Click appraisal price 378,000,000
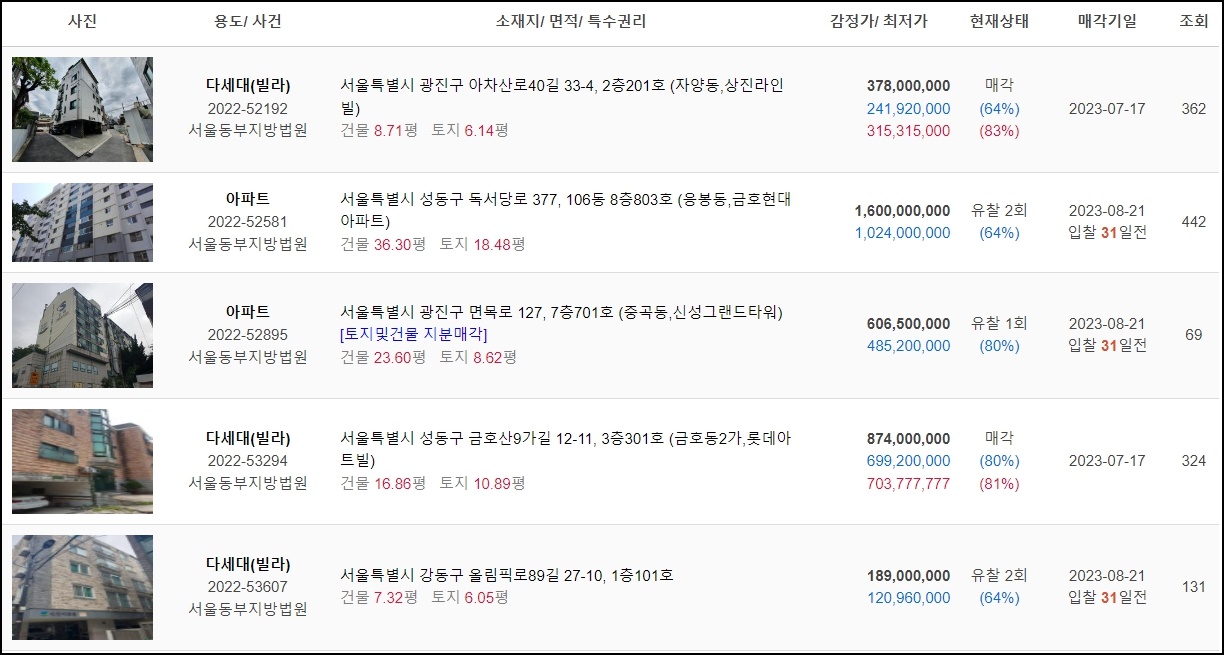Screen dimensions: 1224x655 coord(909,86)
